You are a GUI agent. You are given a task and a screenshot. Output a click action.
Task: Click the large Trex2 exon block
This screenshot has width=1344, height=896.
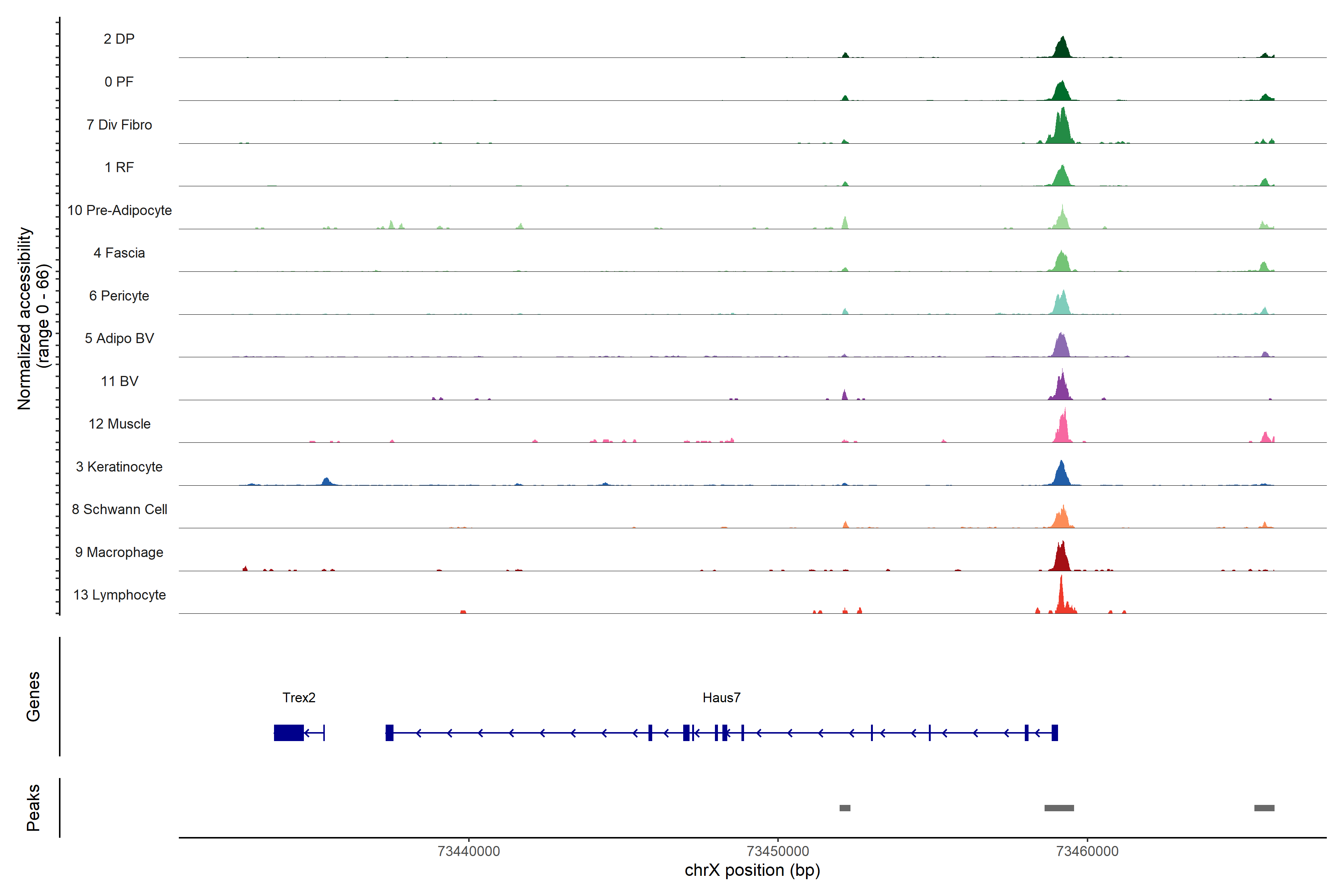289,732
